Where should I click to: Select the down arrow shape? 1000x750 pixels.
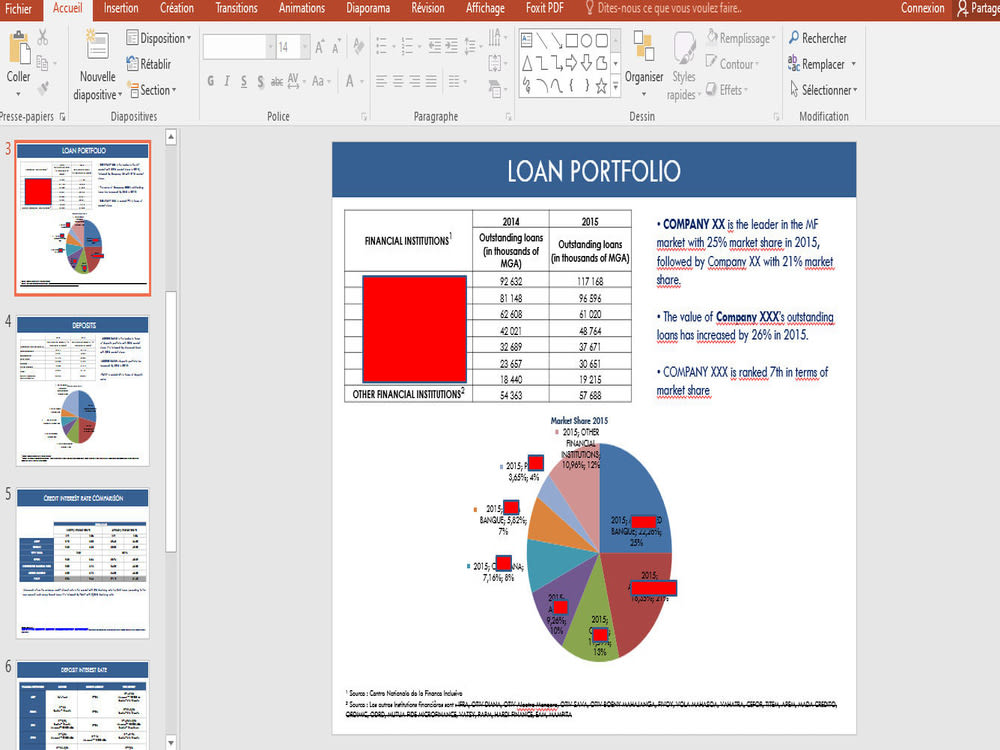[586, 63]
